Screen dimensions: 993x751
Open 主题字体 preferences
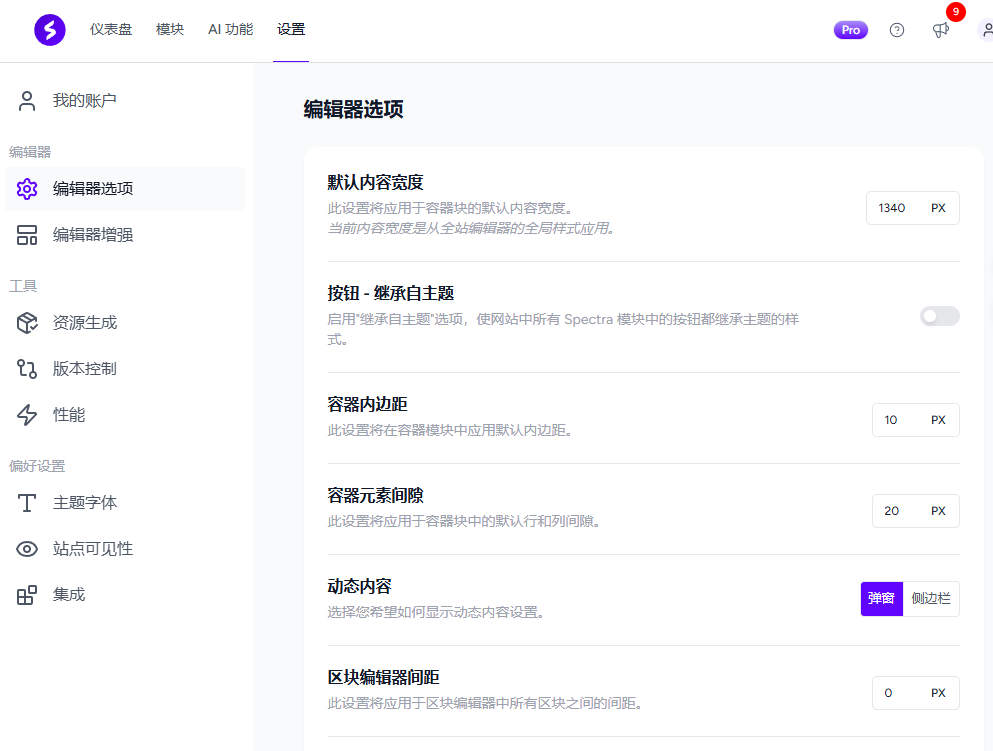[125, 503]
